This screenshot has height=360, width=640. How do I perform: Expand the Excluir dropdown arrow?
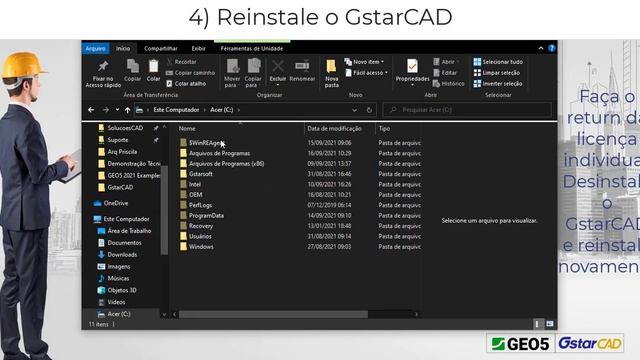pyautogui.click(x=278, y=85)
